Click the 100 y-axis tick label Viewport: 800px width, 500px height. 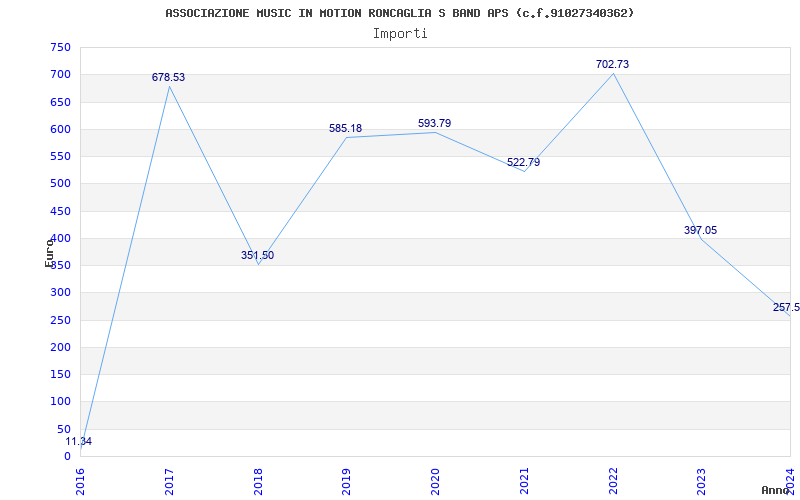pyautogui.click(x=60, y=402)
